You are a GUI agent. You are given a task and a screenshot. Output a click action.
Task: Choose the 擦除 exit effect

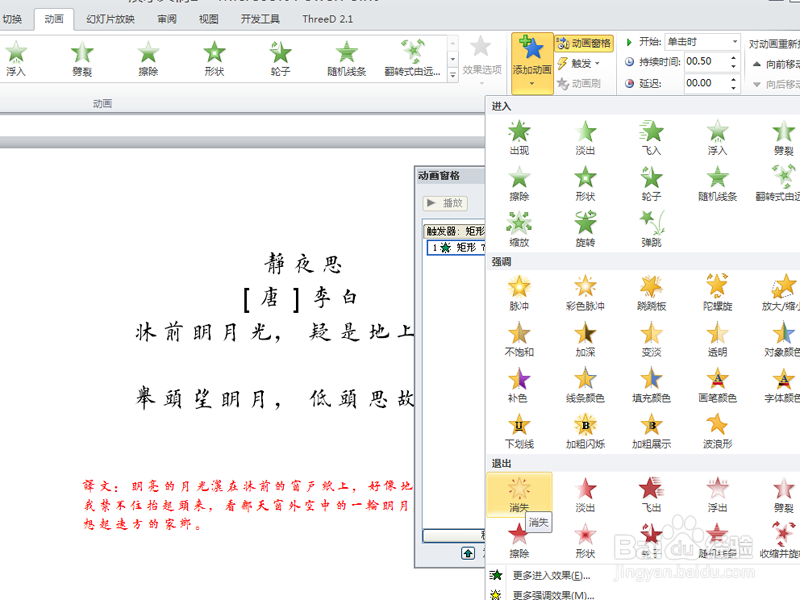click(x=519, y=540)
